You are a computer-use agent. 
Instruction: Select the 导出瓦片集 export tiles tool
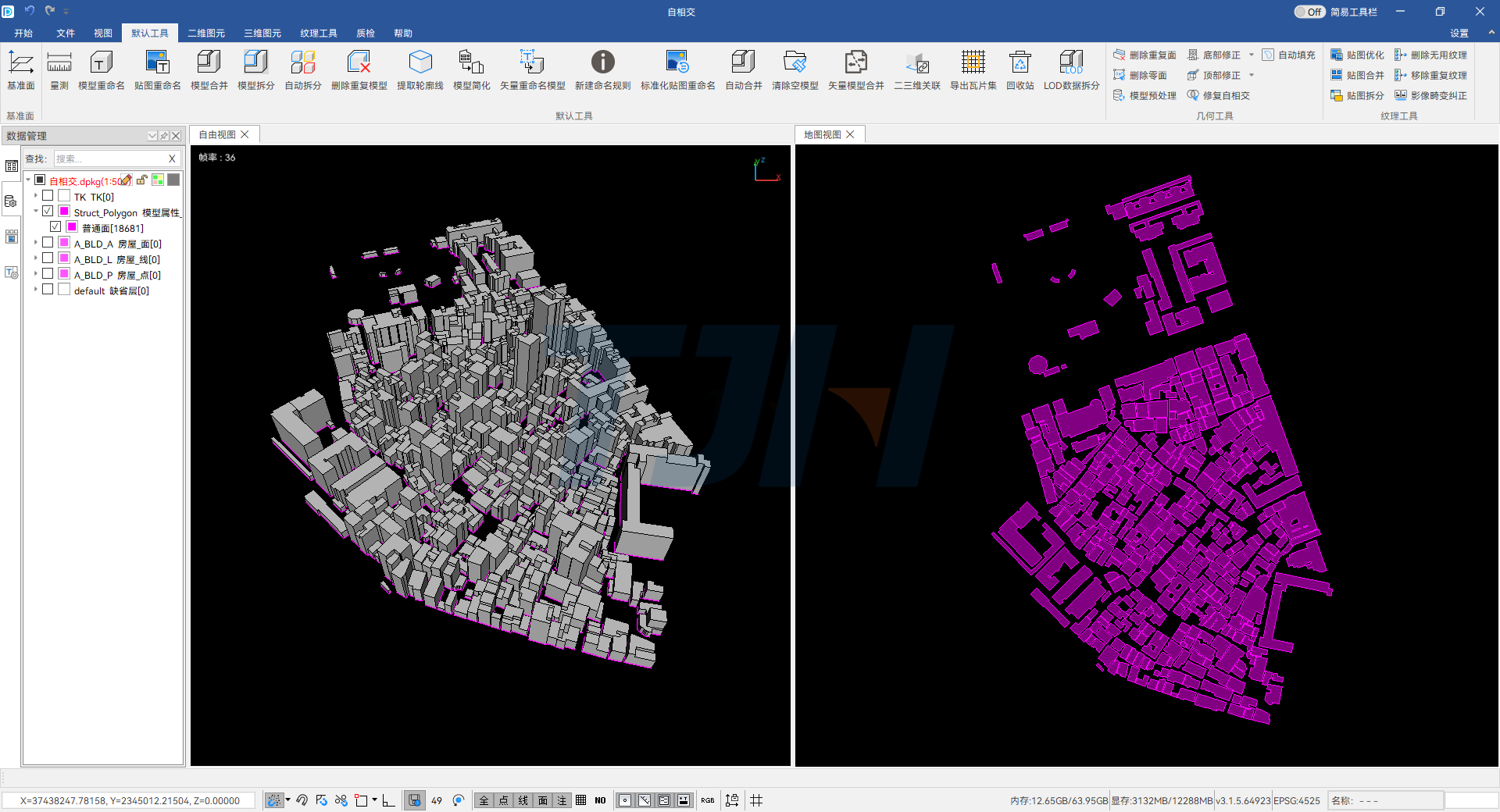(x=973, y=62)
